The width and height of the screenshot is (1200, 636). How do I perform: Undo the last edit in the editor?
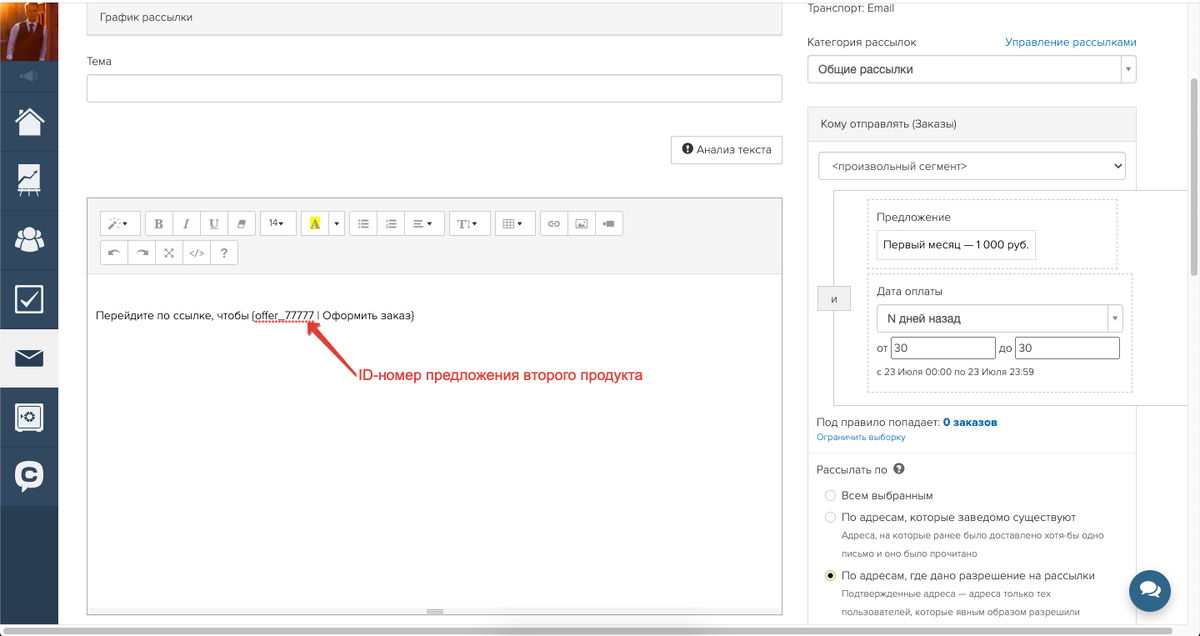point(114,253)
